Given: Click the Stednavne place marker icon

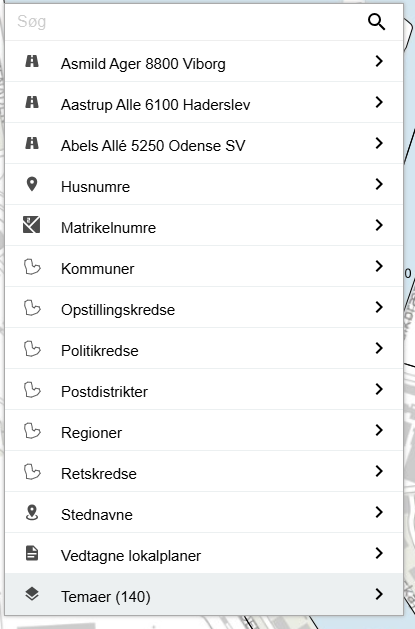Looking at the screenshot, I should 32,512.
